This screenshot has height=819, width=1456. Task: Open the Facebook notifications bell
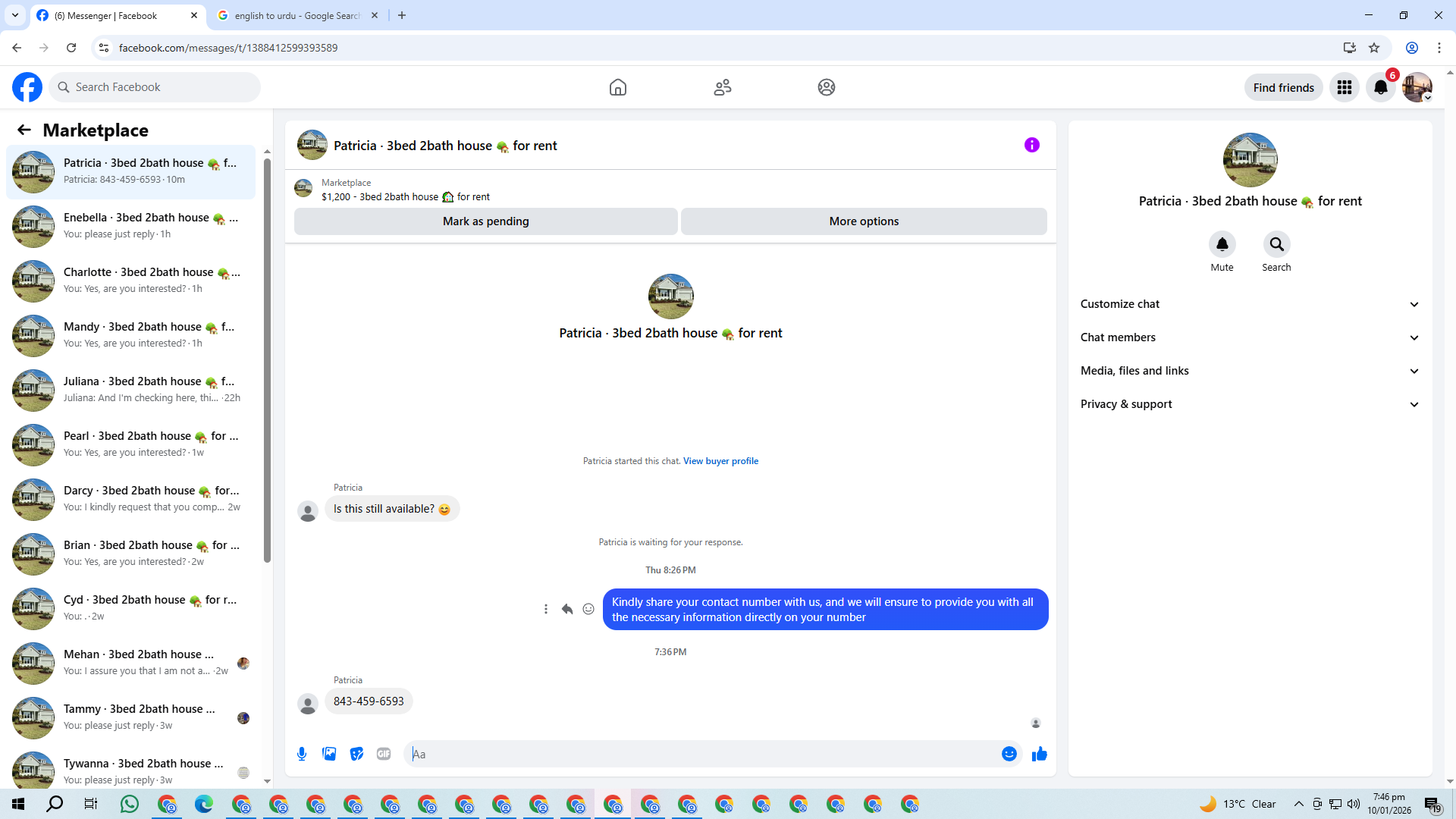[1380, 87]
